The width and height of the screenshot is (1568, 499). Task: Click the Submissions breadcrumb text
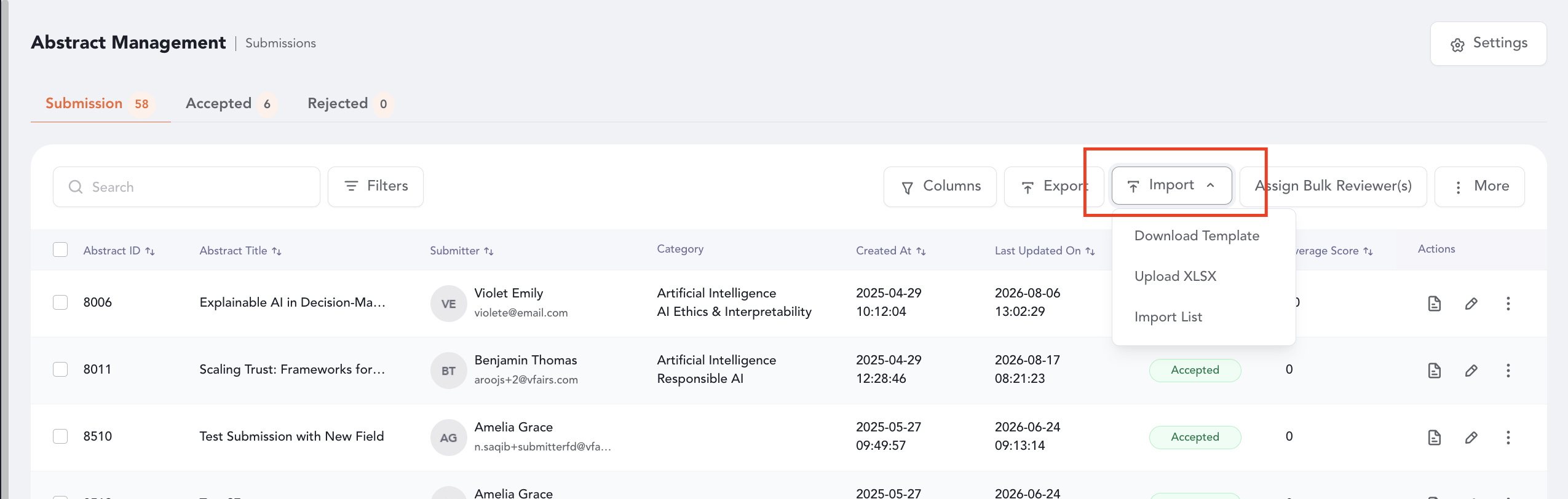point(280,43)
